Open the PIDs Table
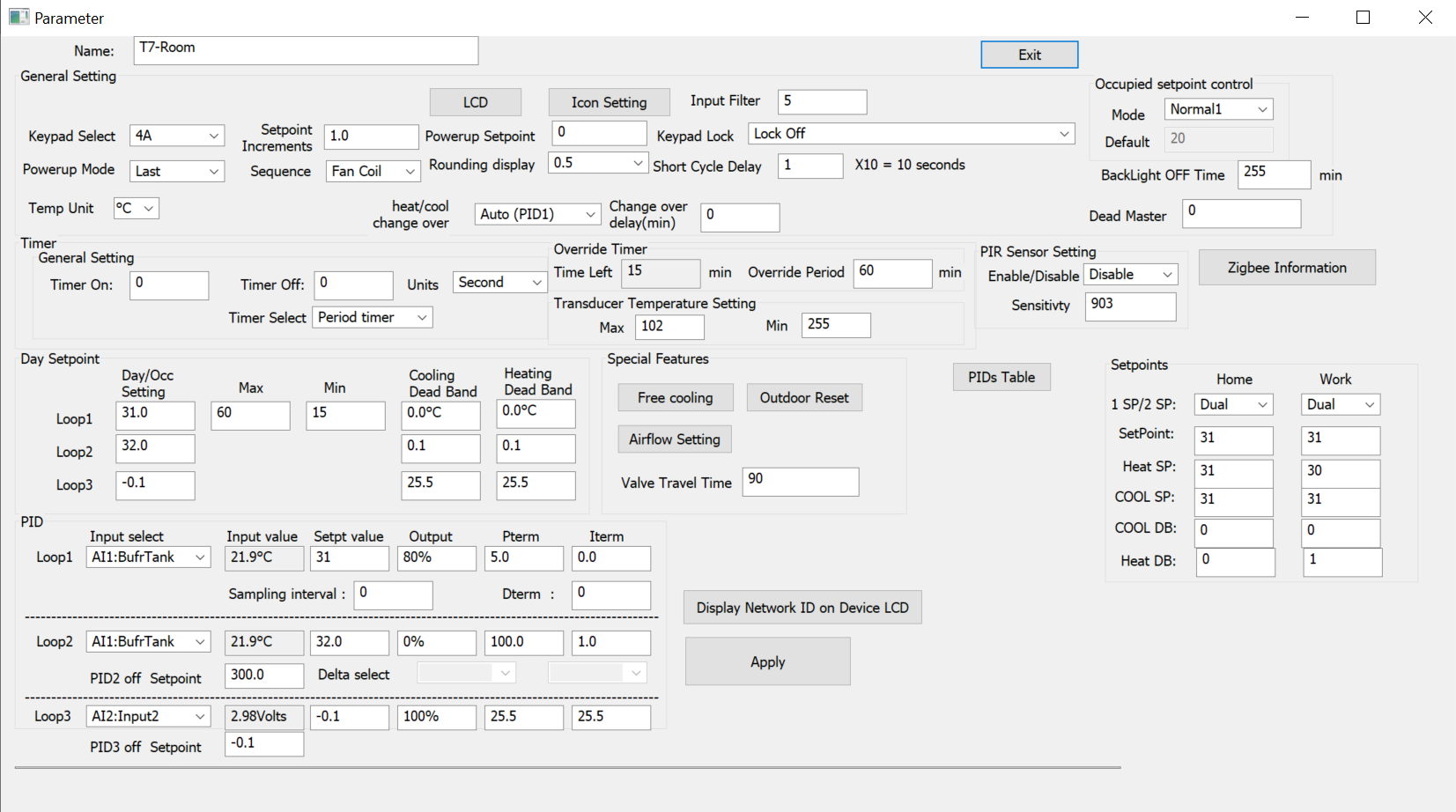 coord(1001,376)
